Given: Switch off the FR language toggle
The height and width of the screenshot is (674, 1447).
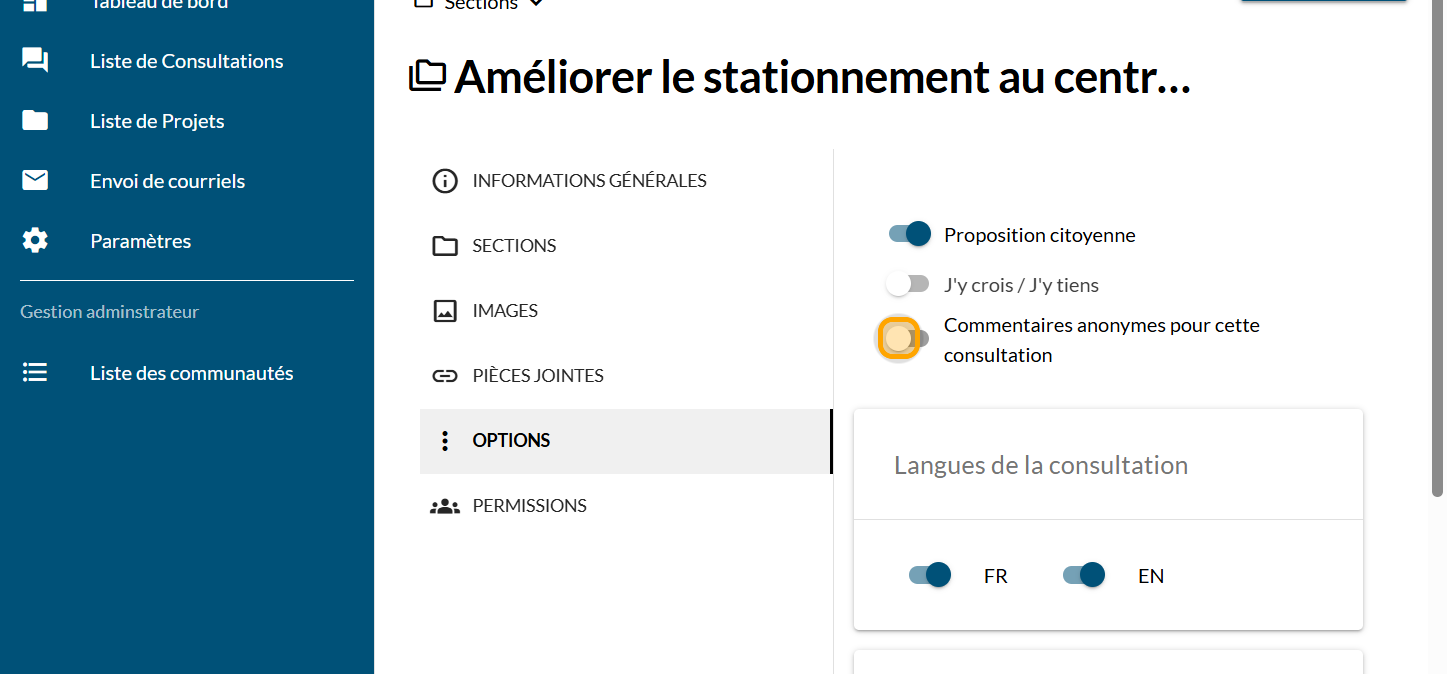Looking at the screenshot, I should 930,575.
